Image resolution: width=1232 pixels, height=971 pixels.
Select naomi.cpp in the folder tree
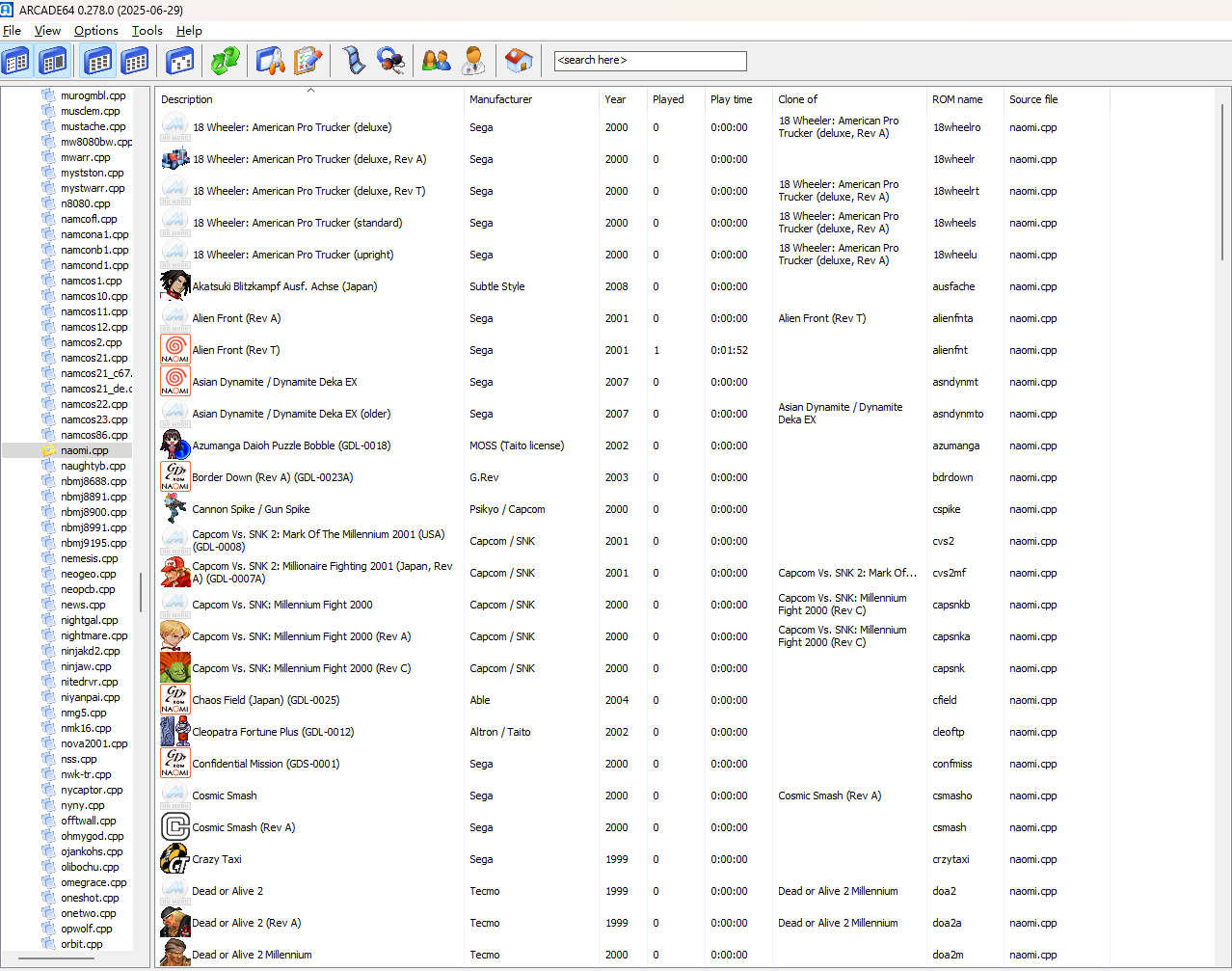[x=84, y=450]
